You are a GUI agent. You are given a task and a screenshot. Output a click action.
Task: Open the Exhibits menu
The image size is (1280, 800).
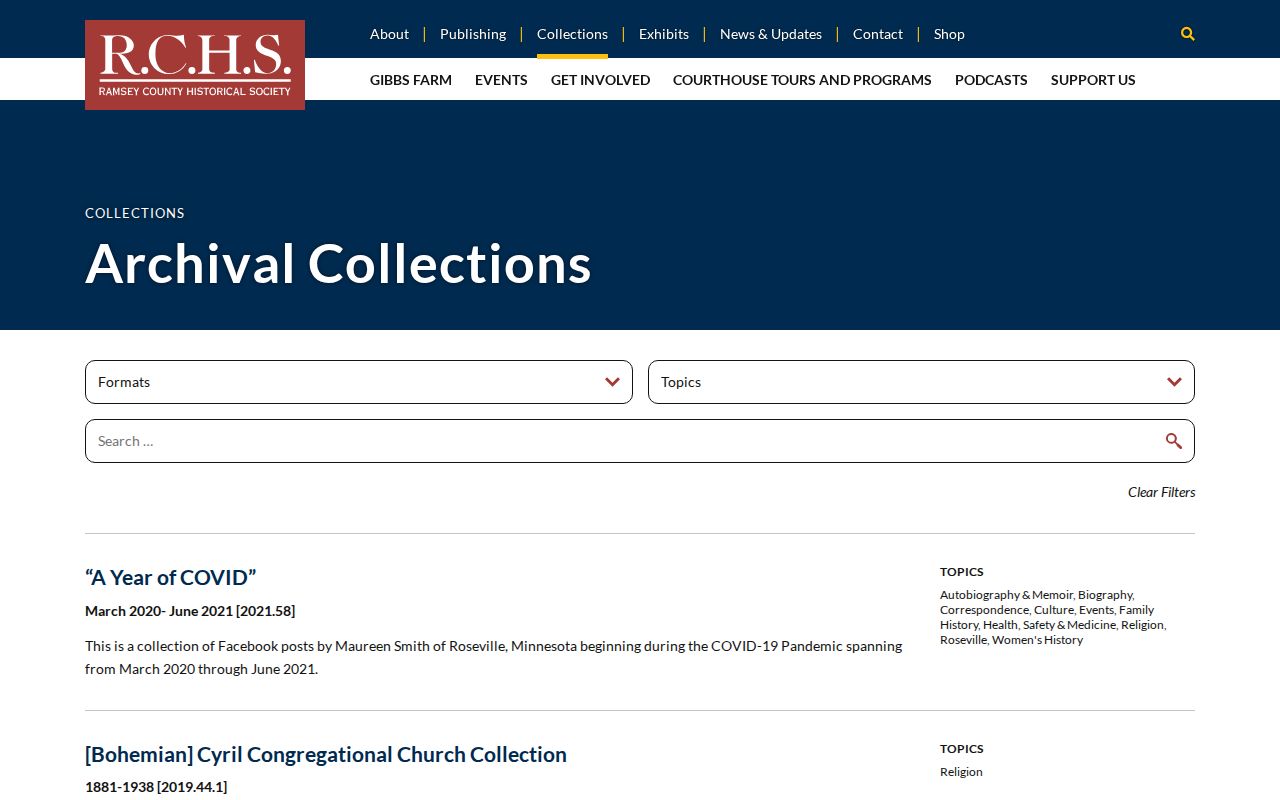coord(664,34)
